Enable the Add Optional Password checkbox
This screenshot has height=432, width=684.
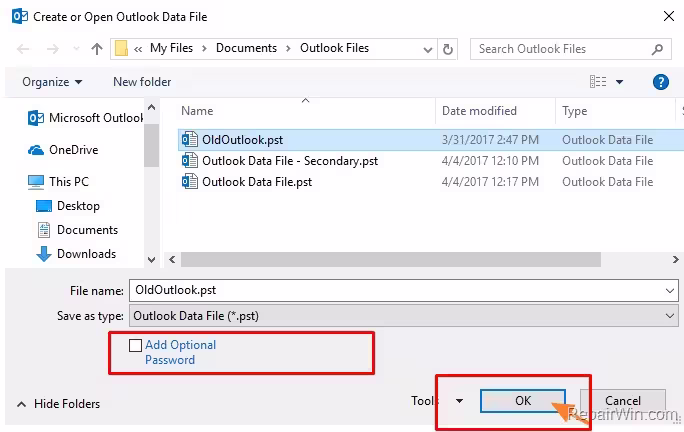point(135,345)
